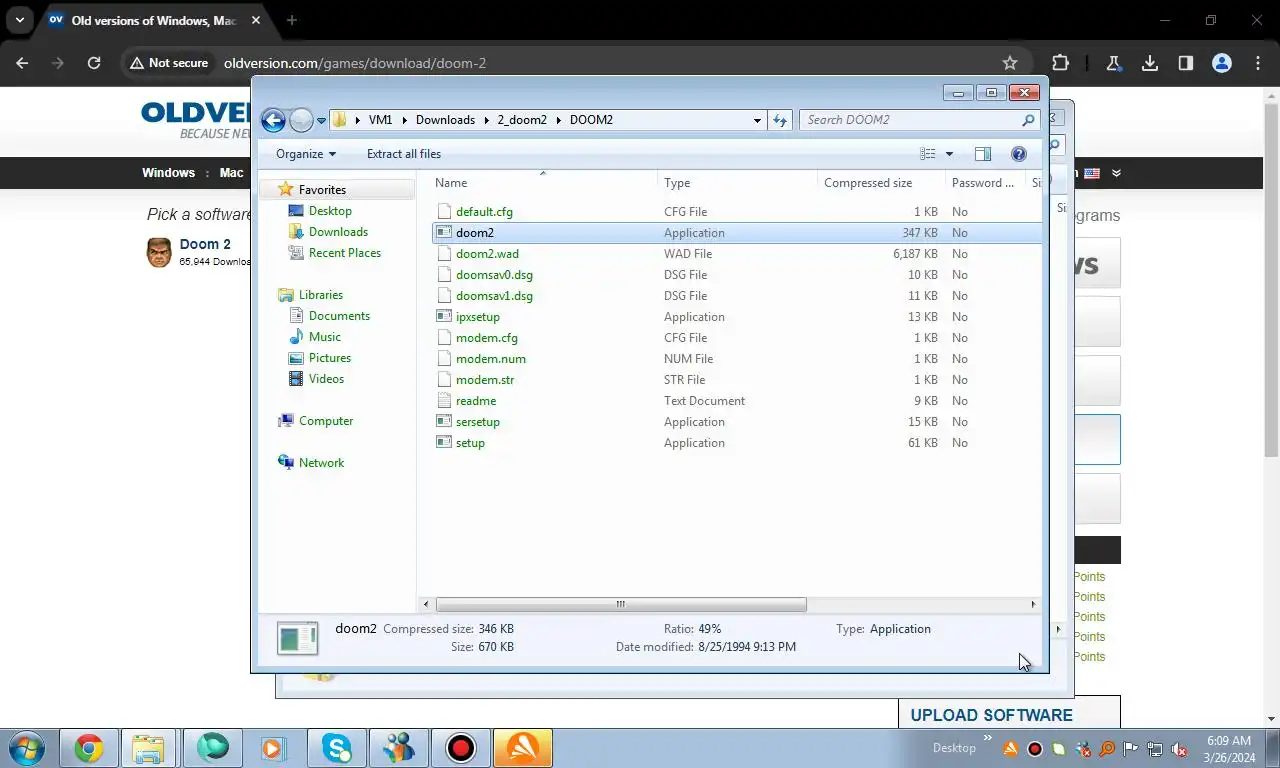Bookmark this page with the star
Image resolution: width=1280 pixels, height=768 pixels.
point(1010,63)
